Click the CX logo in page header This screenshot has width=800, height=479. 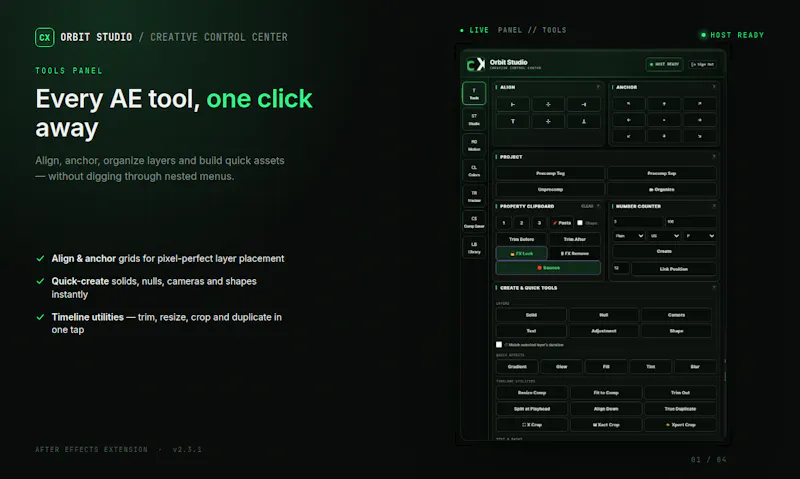(x=44, y=37)
